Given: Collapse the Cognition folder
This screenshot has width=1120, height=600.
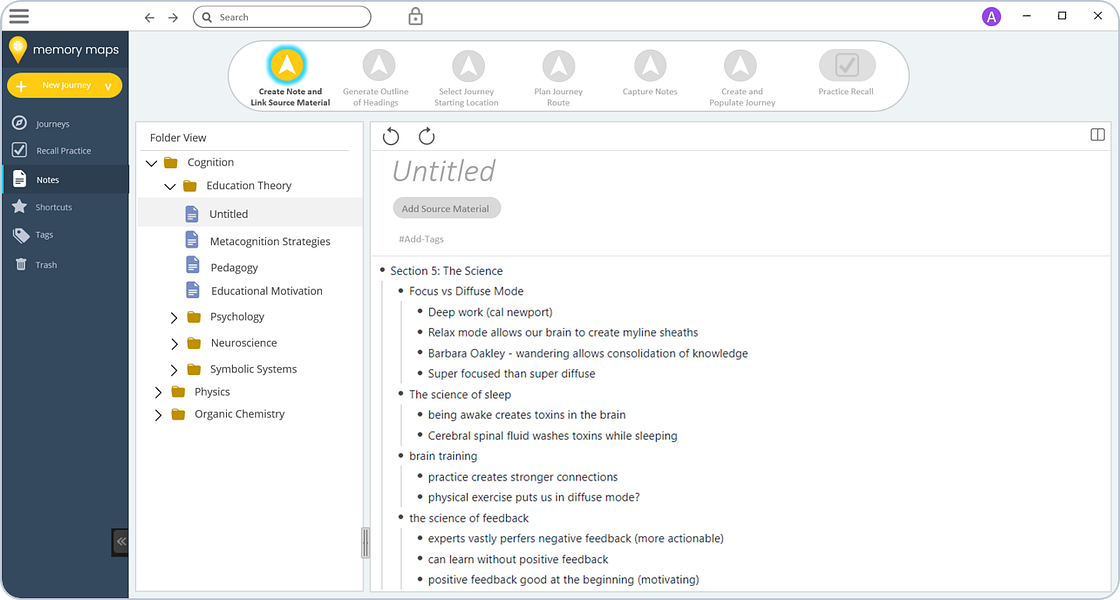Looking at the screenshot, I should click(x=151, y=163).
